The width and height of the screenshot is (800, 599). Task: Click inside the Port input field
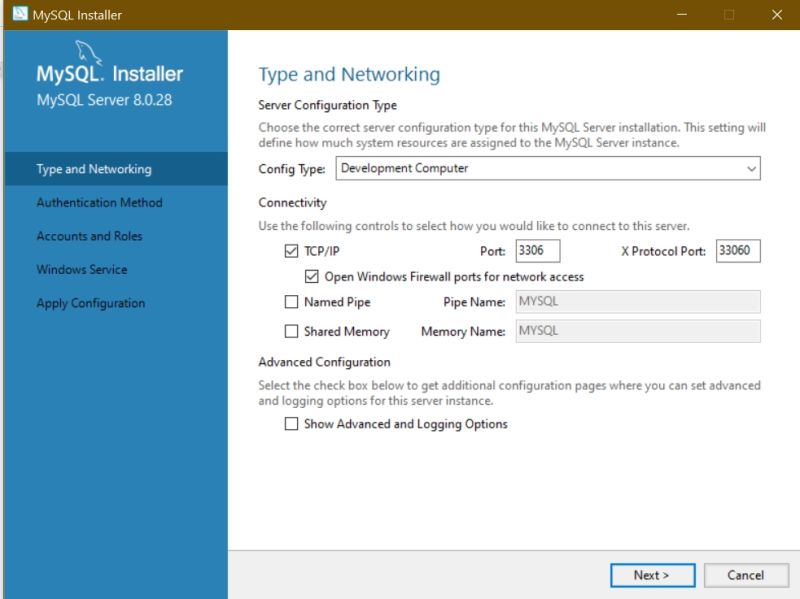pos(538,250)
